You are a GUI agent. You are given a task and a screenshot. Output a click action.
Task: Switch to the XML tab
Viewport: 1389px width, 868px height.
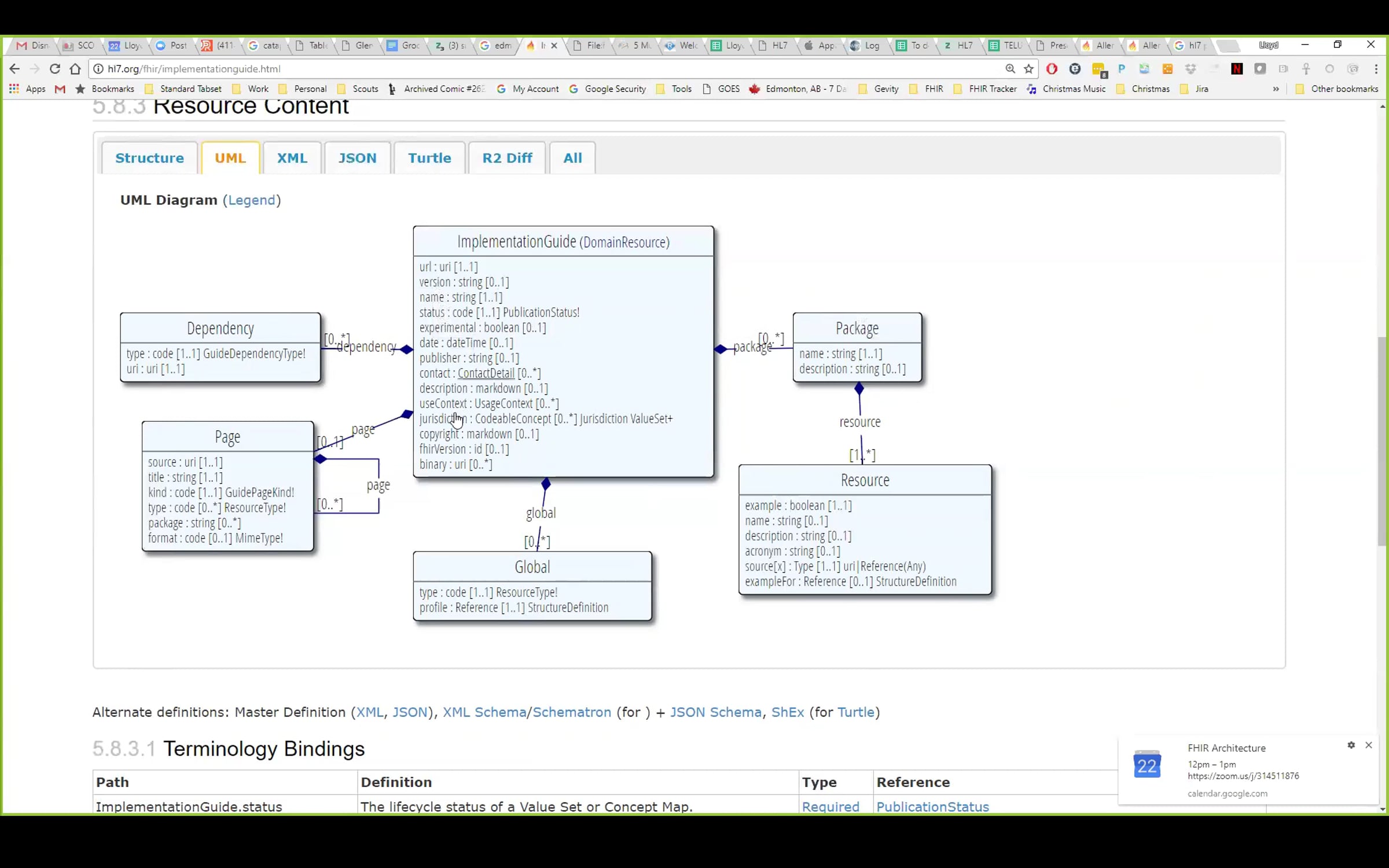click(x=292, y=158)
